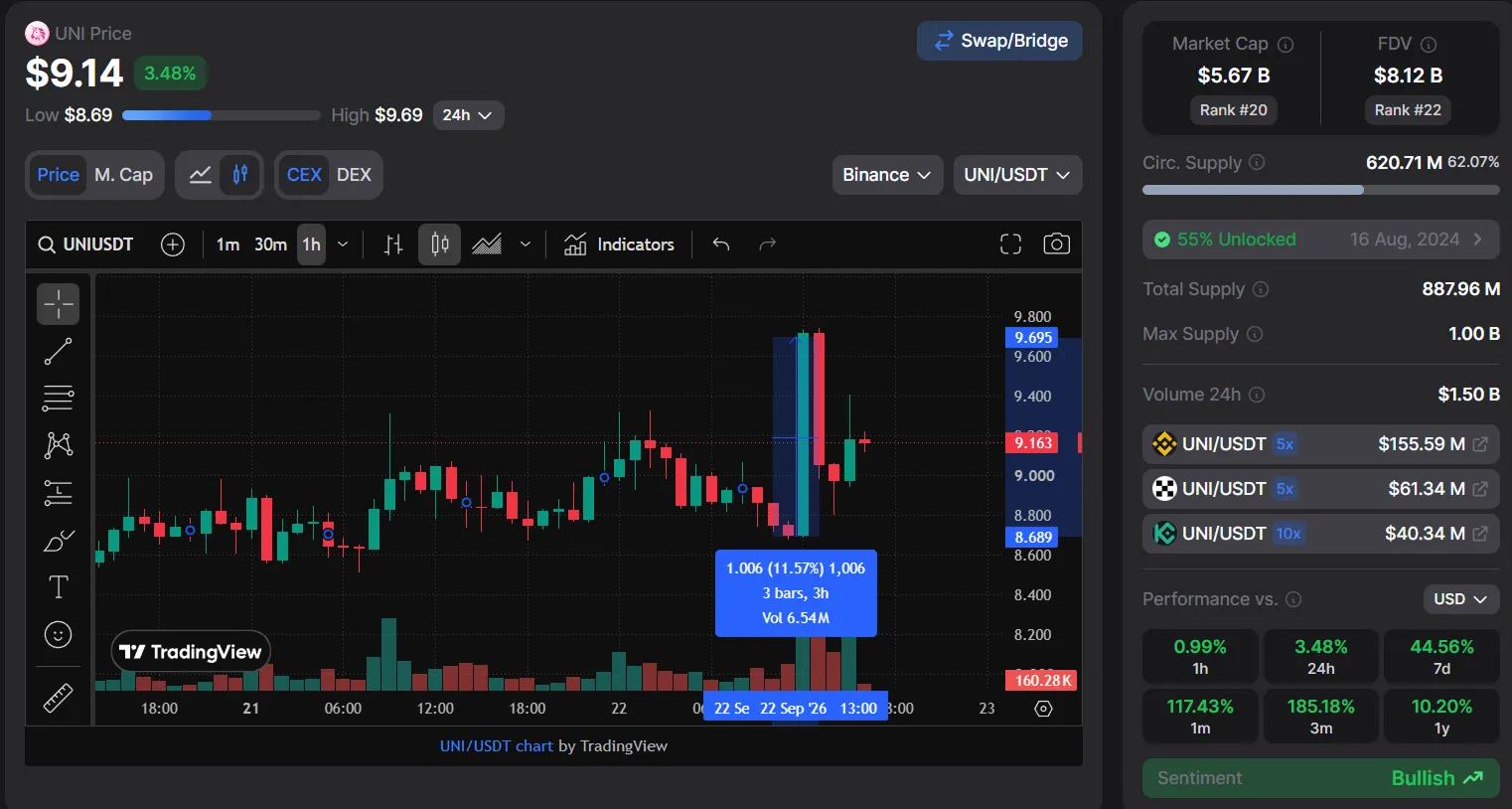The width and height of the screenshot is (1512, 809).
Task: Switch to bars chart style
Action: [x=393, y=244]
